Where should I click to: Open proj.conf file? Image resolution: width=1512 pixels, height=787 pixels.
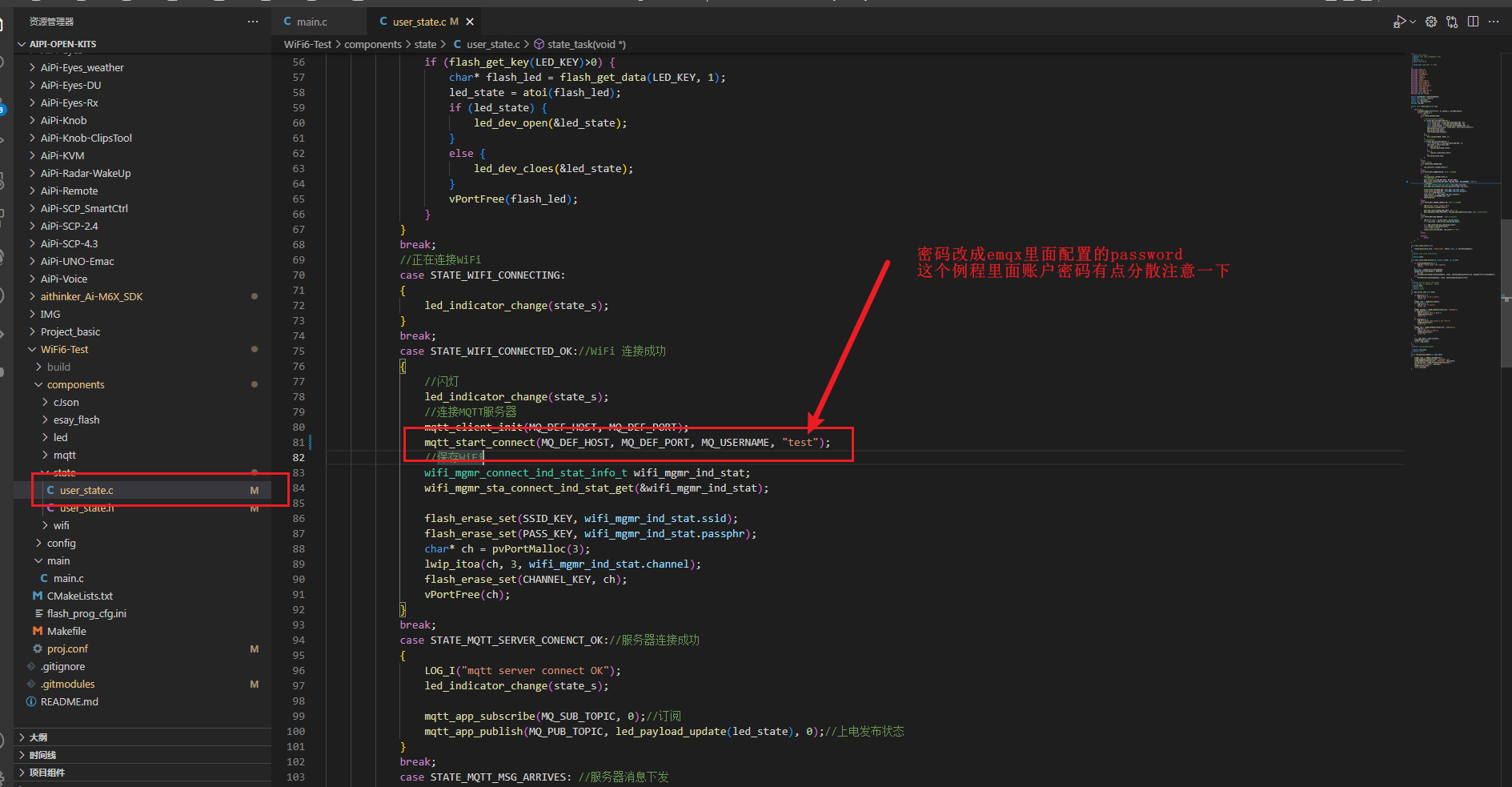(x=144, y=648)
